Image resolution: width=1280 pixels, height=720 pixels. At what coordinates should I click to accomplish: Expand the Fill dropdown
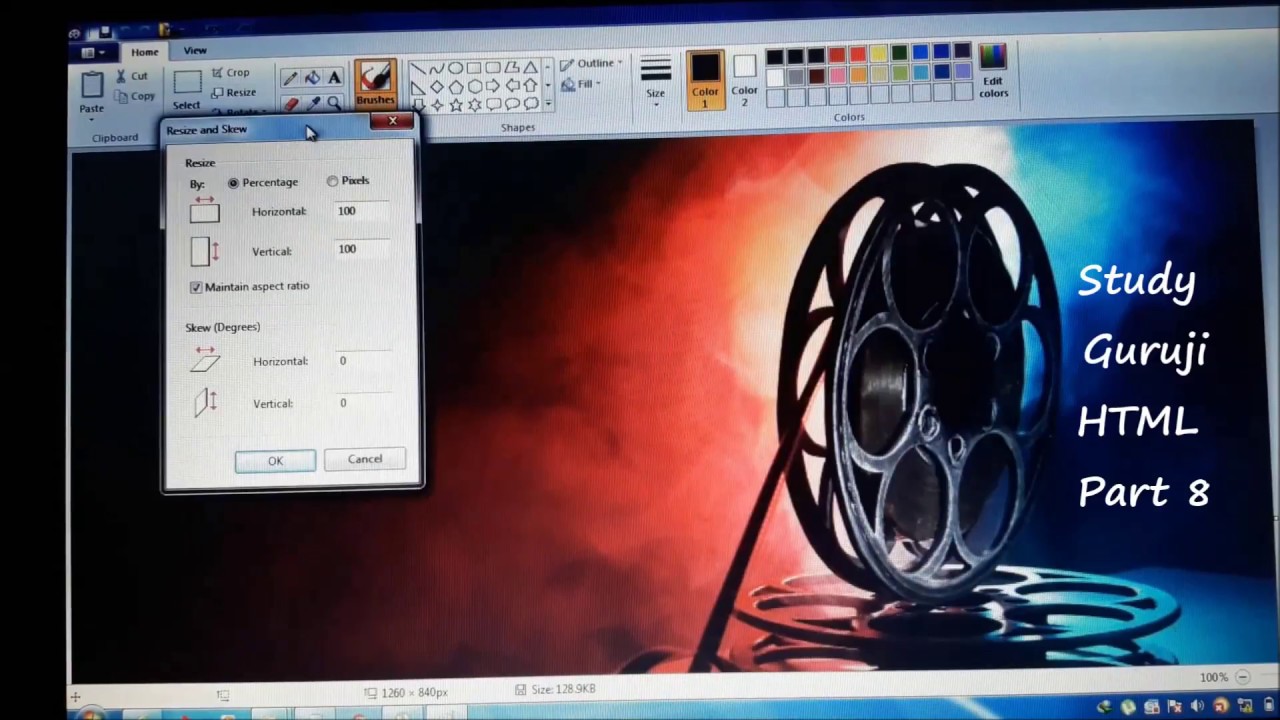[x=581, y=85]
